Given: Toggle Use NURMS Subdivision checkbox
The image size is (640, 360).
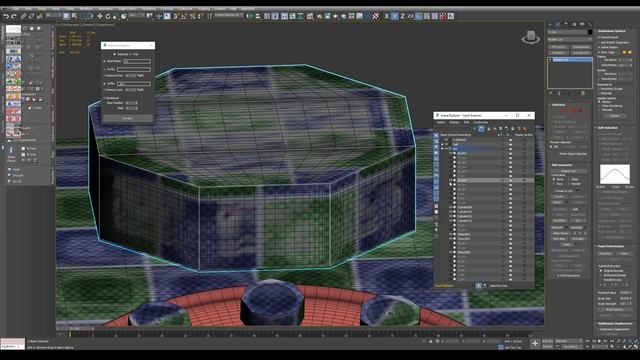Looking at the screenshot, I should [x=599, y=42].
